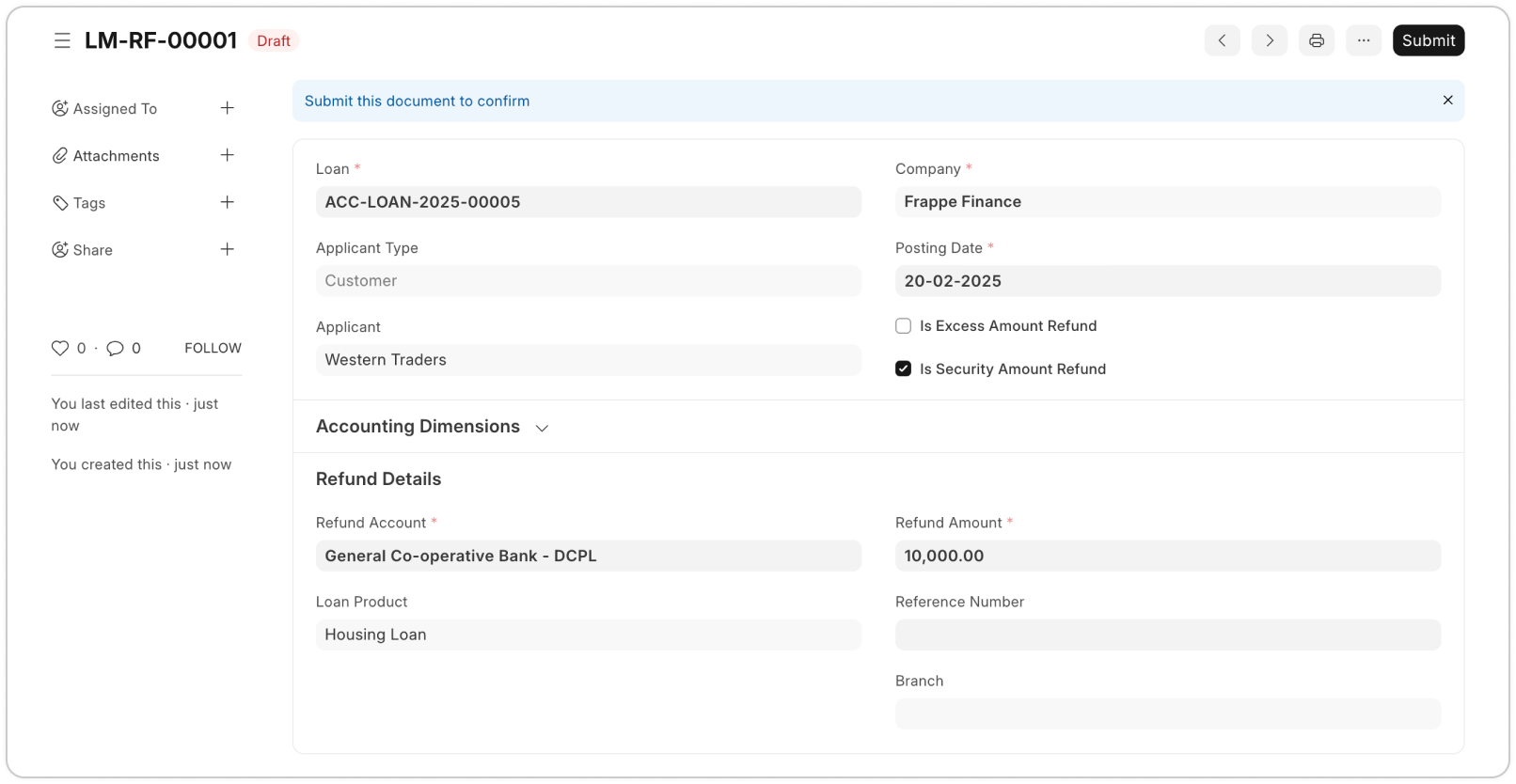Click the Reference Number input field

point(1167,635)
